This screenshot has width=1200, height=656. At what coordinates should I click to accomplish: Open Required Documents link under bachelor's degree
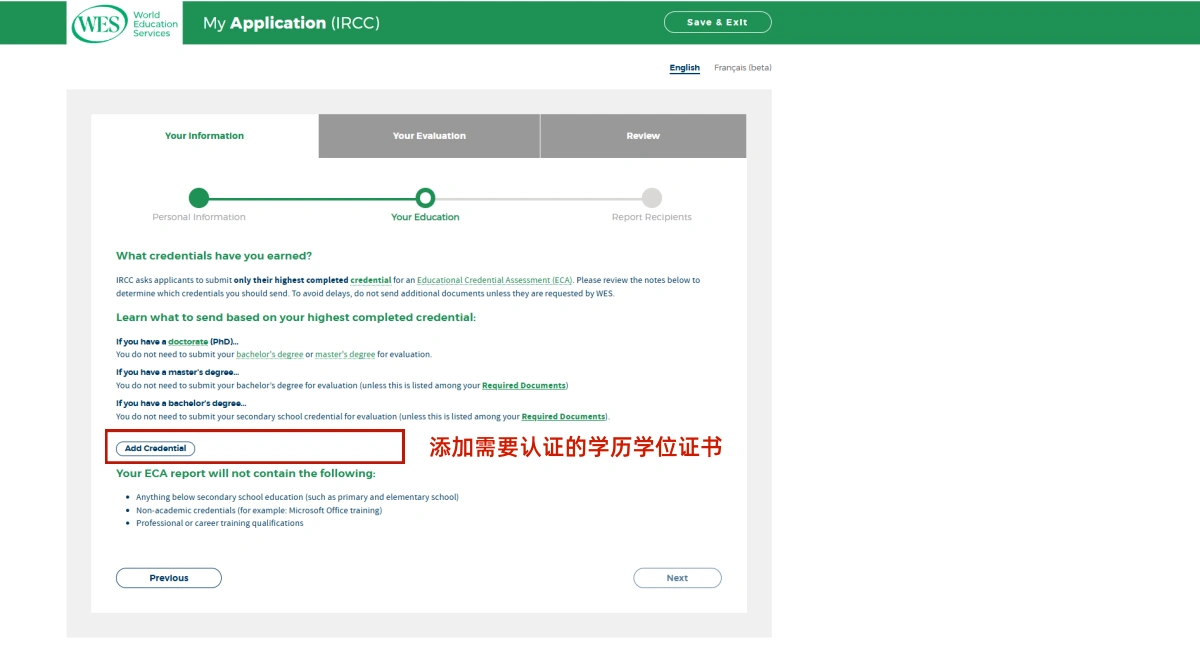point(563,417)
